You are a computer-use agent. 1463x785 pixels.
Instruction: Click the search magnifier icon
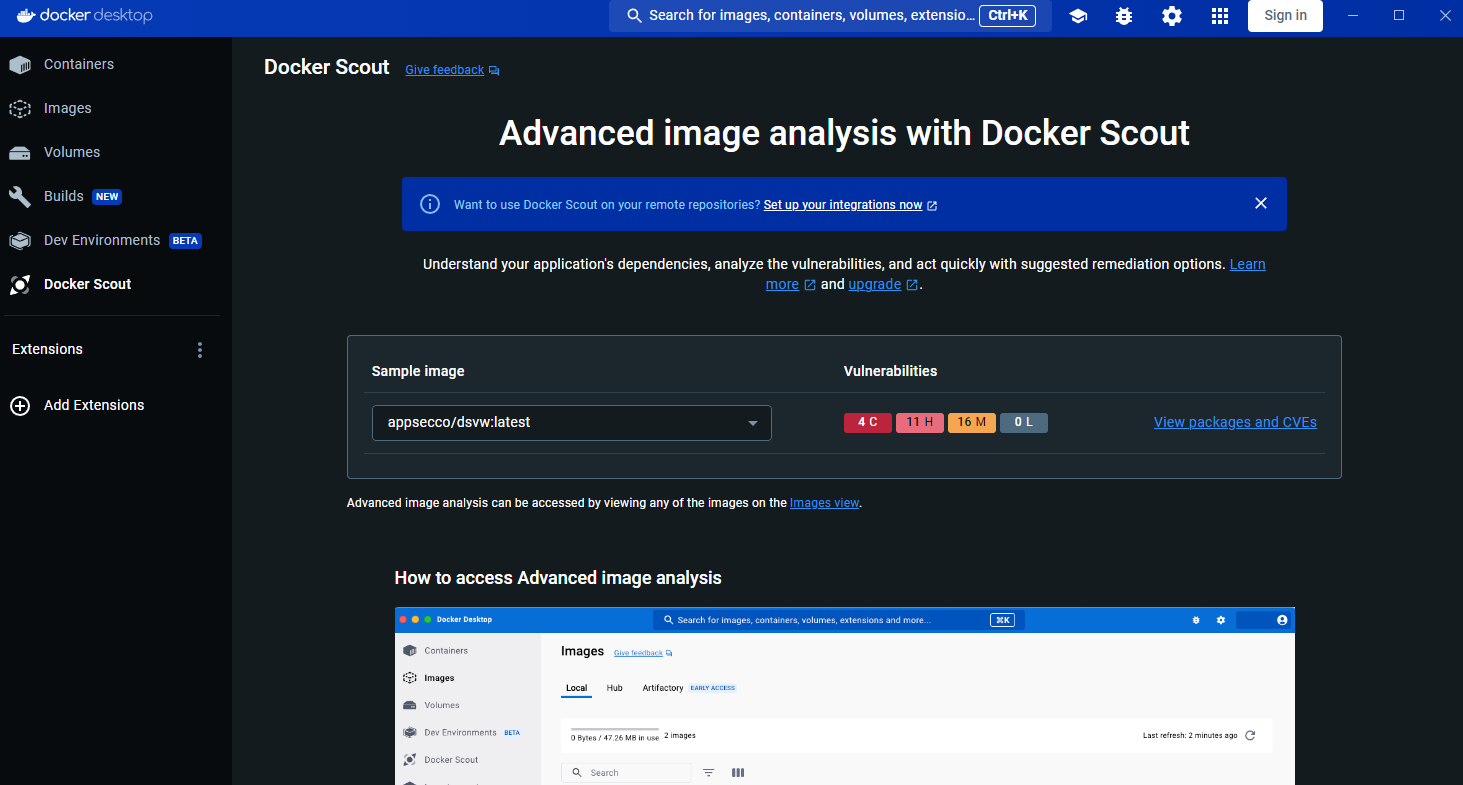(634, 16)
